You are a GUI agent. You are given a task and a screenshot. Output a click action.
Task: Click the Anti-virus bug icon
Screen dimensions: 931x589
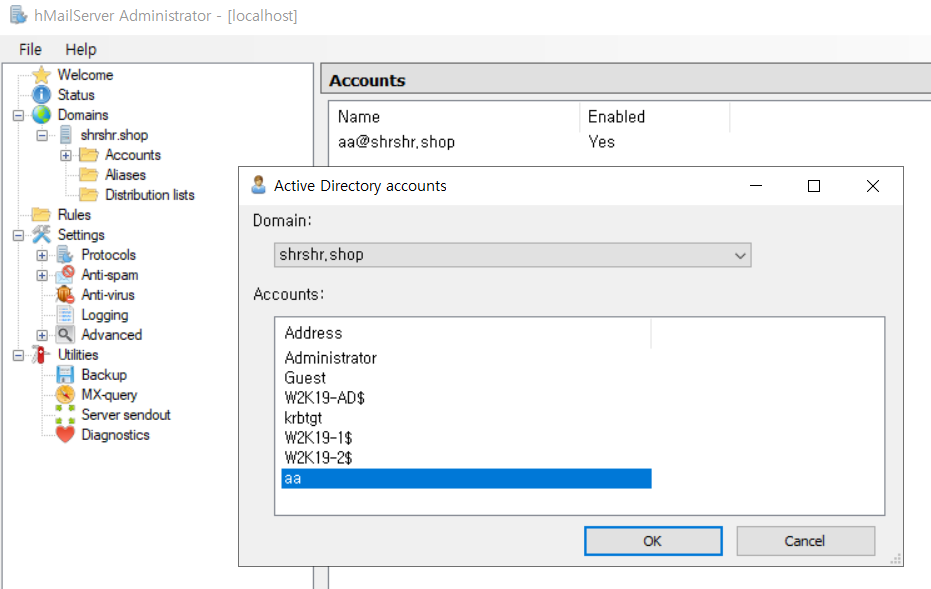coord(65,294)
